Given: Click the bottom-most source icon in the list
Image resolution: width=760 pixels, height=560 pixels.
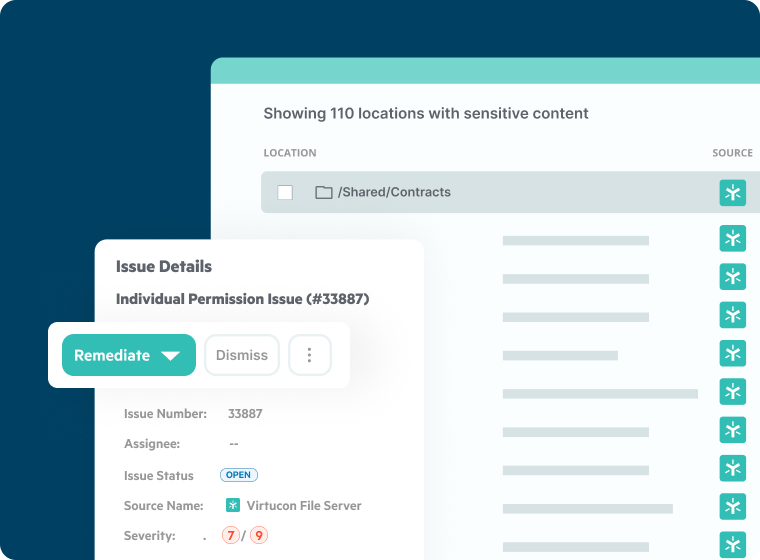Looking at the screenshot, I should [x=732, y=544].
